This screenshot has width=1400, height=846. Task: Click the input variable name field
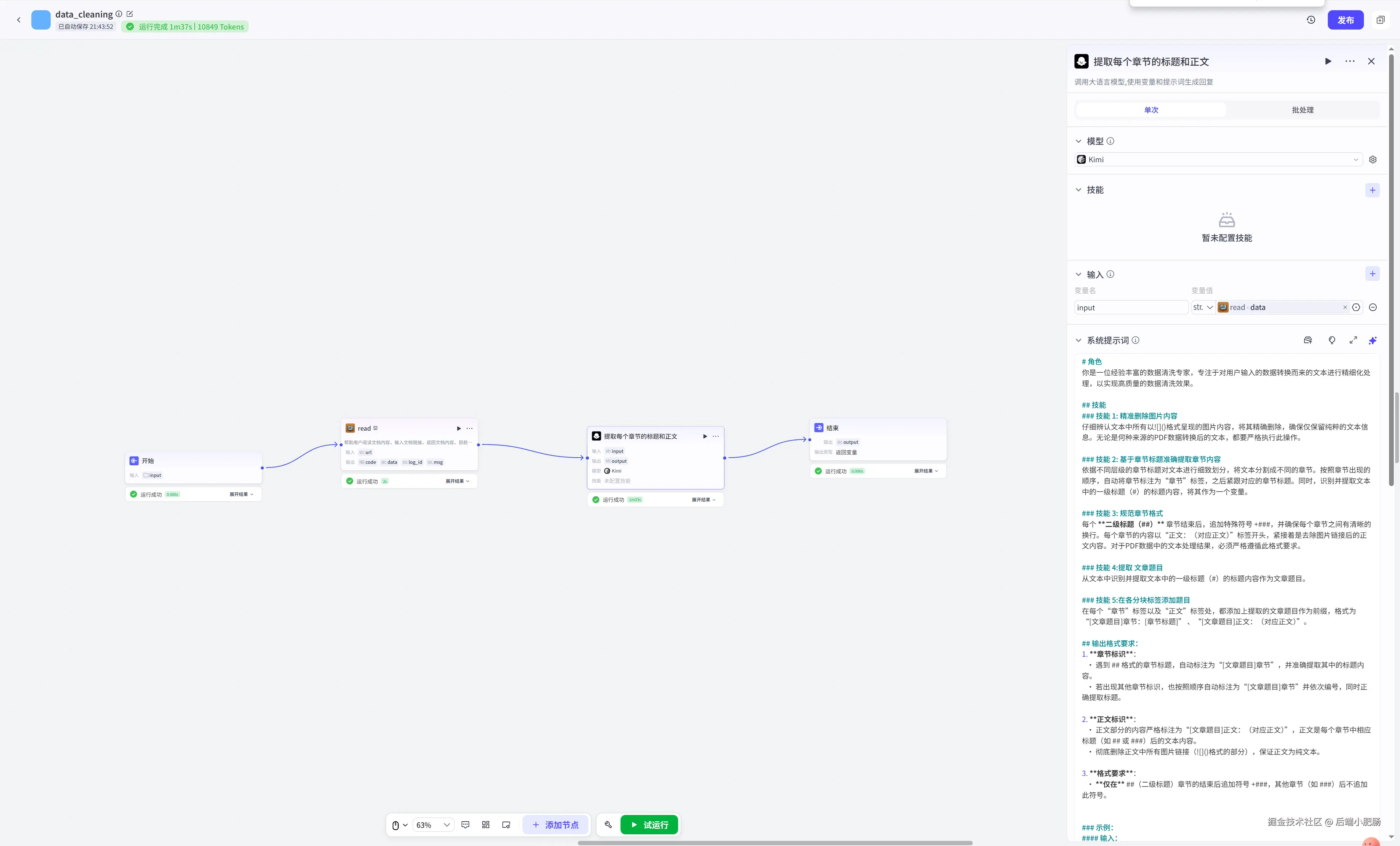[1131, 307]
